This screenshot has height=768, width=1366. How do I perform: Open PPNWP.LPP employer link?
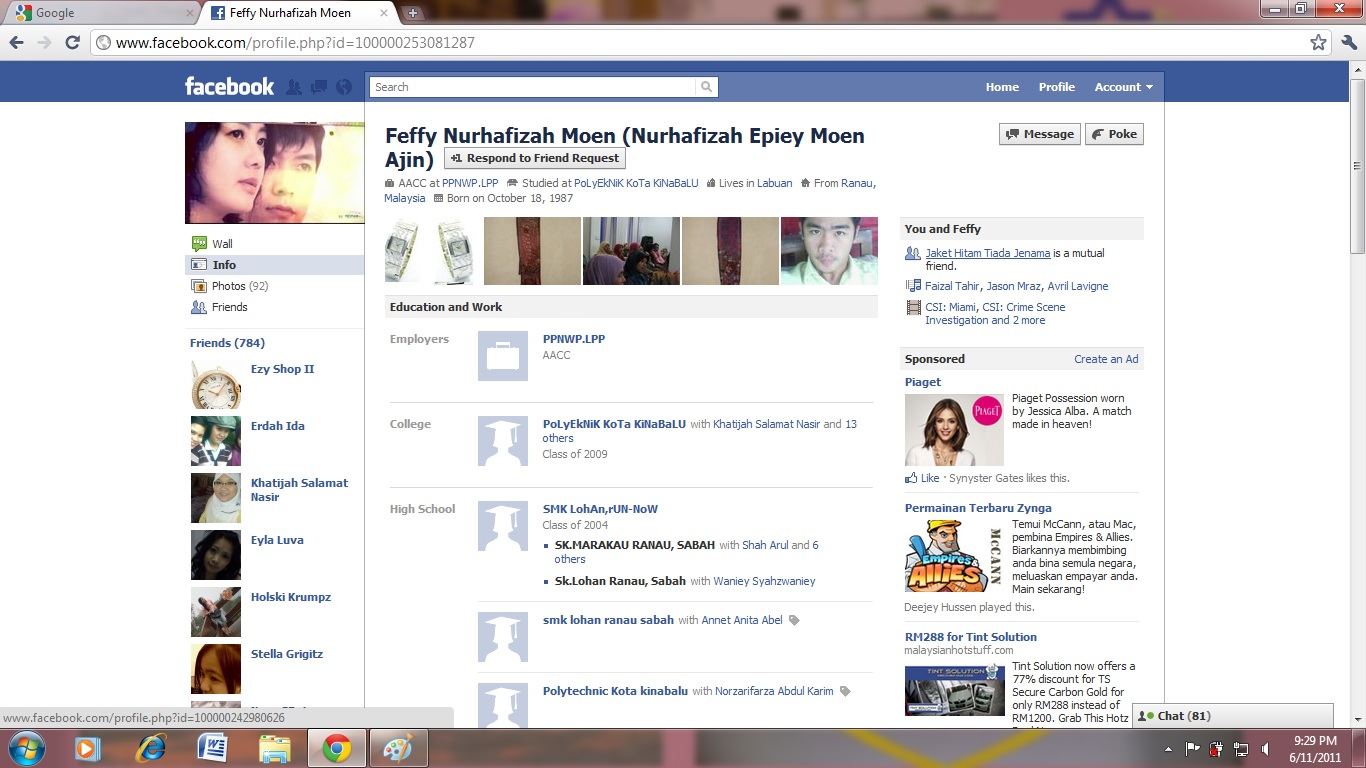click(x=574, y=339)
